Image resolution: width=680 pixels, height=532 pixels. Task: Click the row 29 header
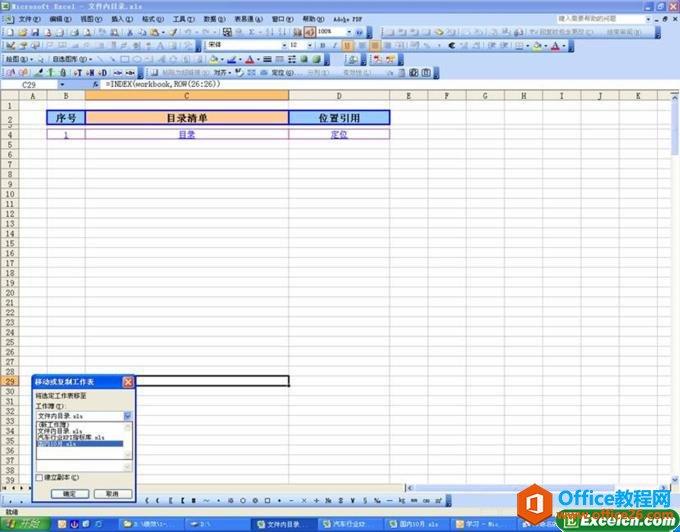(x=10, y=382)
